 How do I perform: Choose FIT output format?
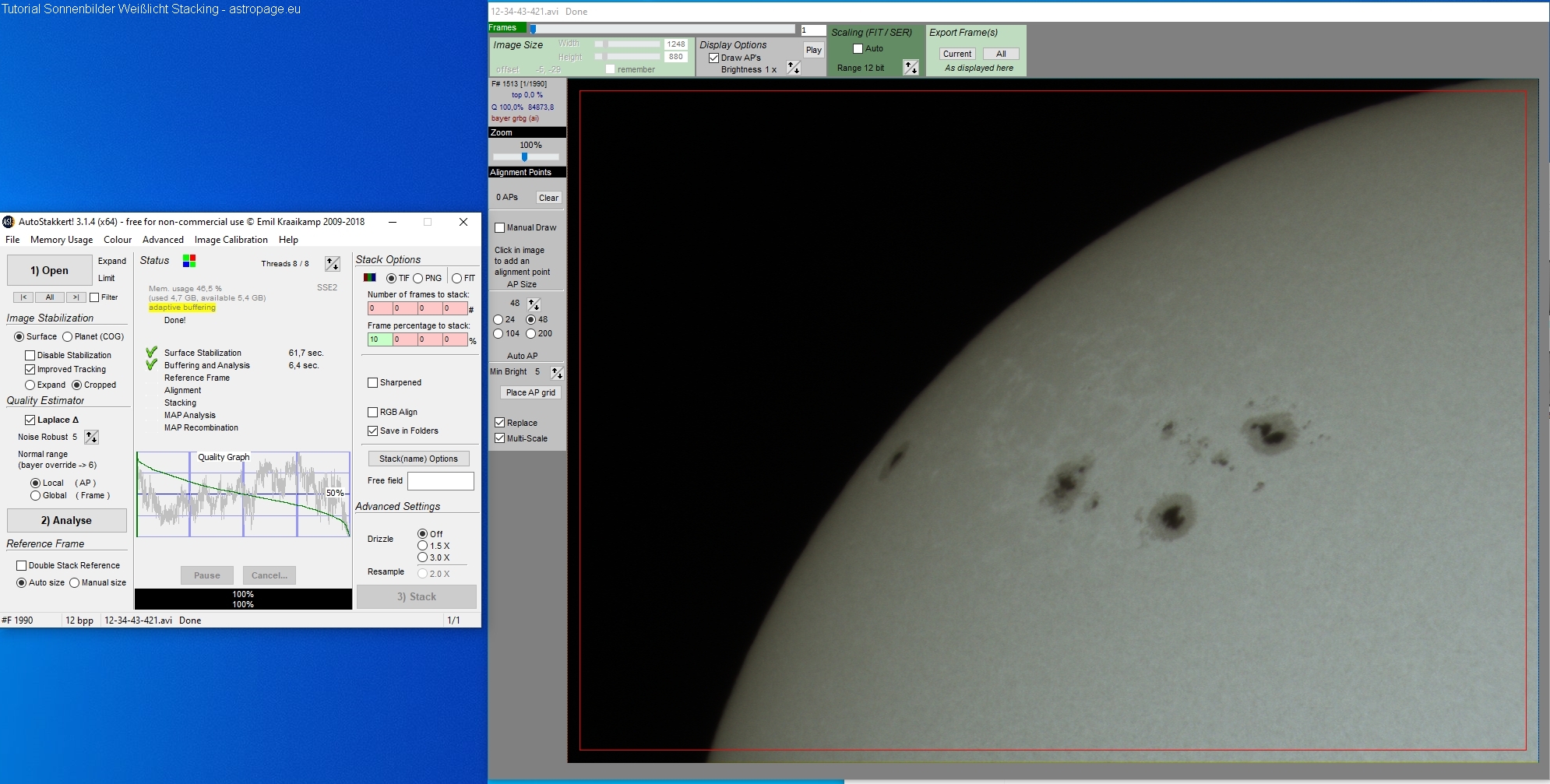tap(457, 278)
